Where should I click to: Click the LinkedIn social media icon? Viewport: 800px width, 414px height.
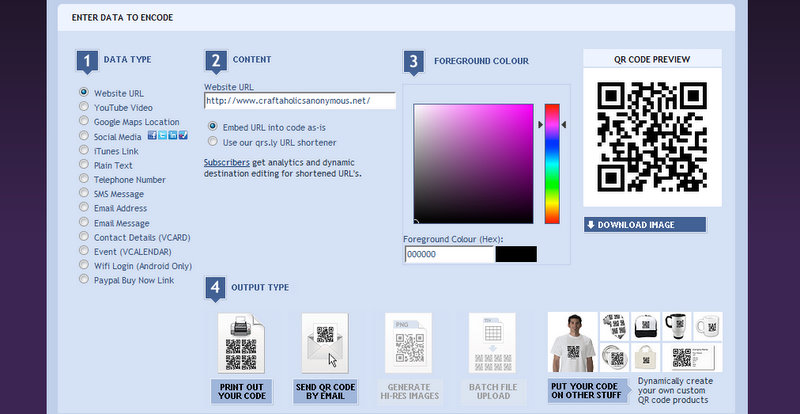click(173, 135)
